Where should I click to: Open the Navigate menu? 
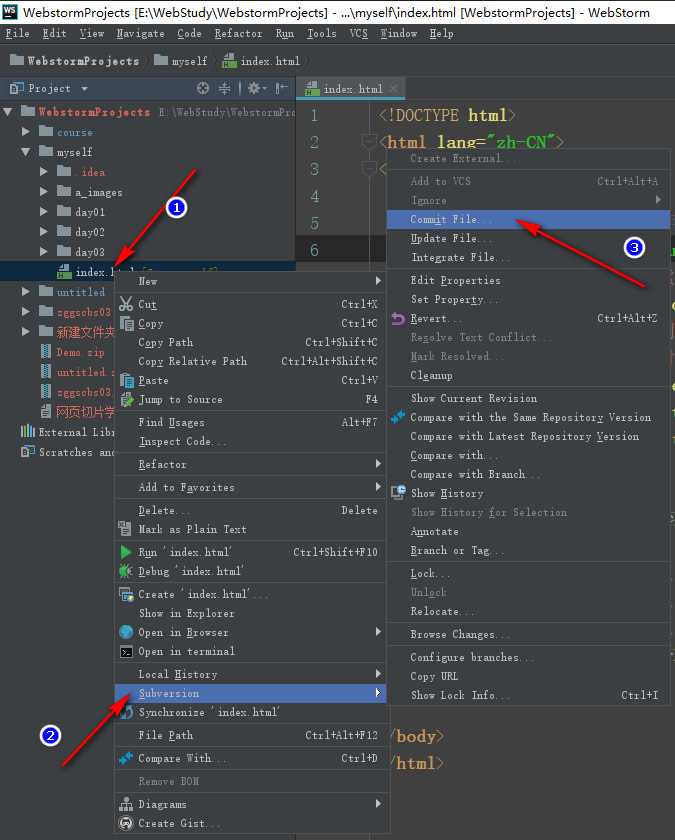click(x=140, y=33)
